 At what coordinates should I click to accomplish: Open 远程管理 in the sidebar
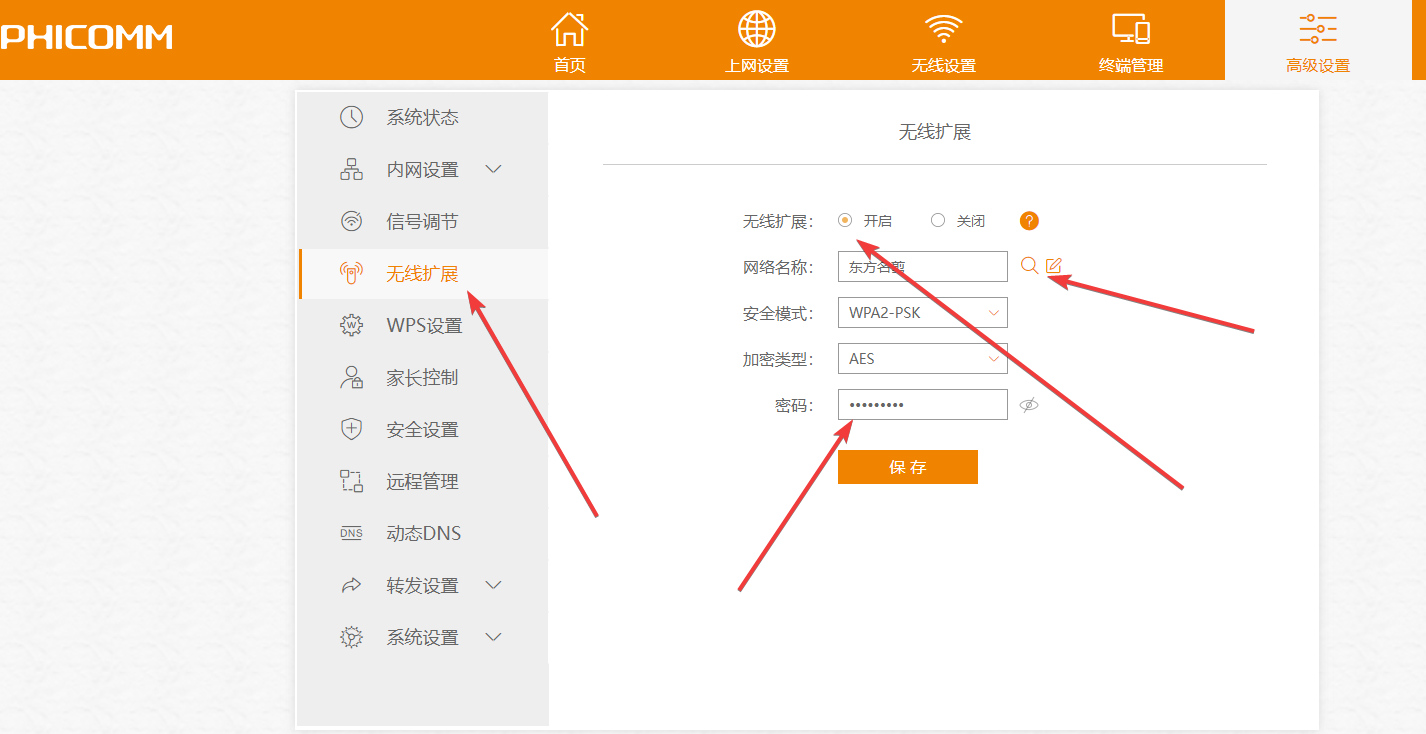click(x=423, y=481)
